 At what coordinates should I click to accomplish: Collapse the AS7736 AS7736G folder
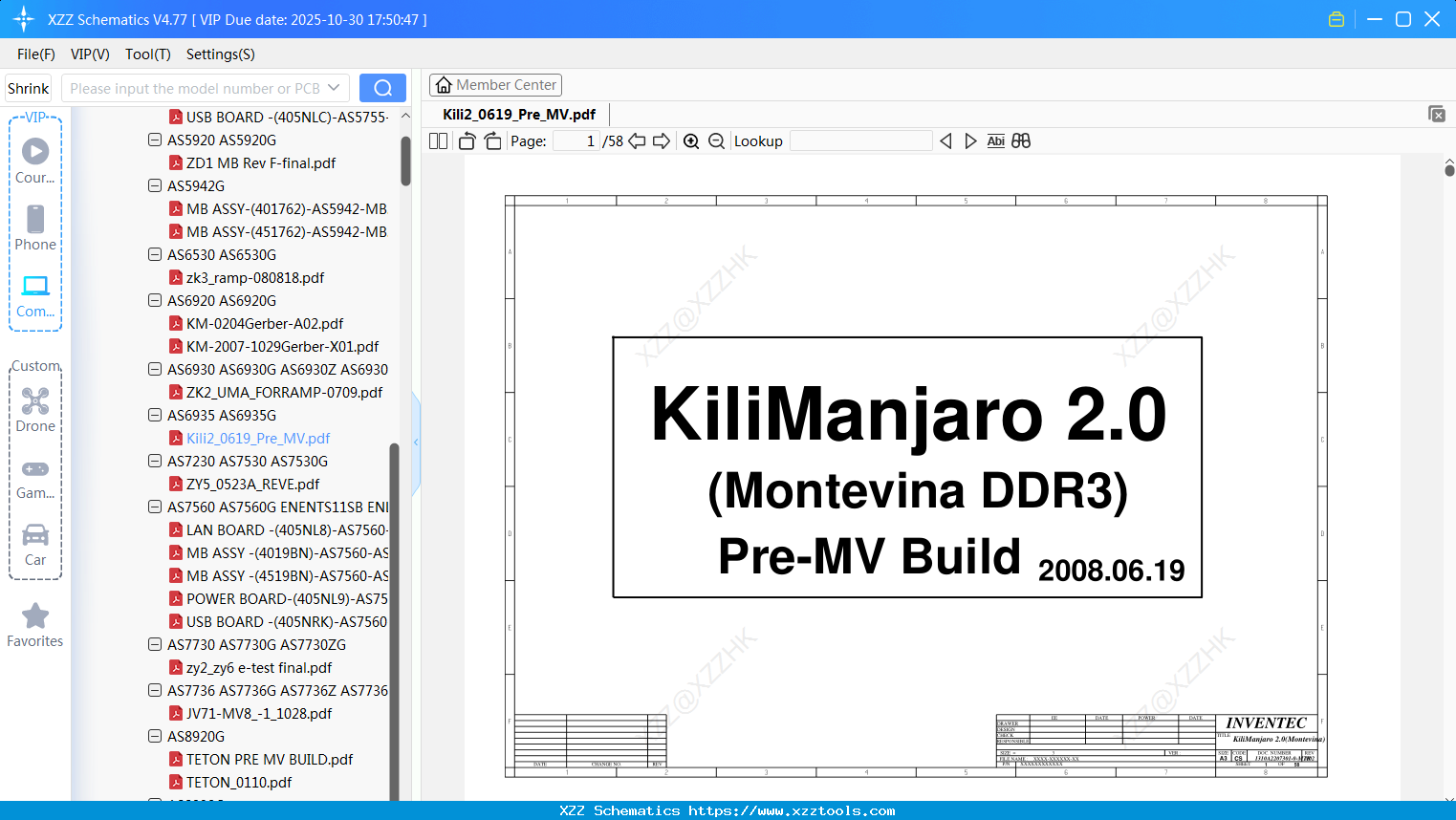pyautogui.click(x=155, y=690)
